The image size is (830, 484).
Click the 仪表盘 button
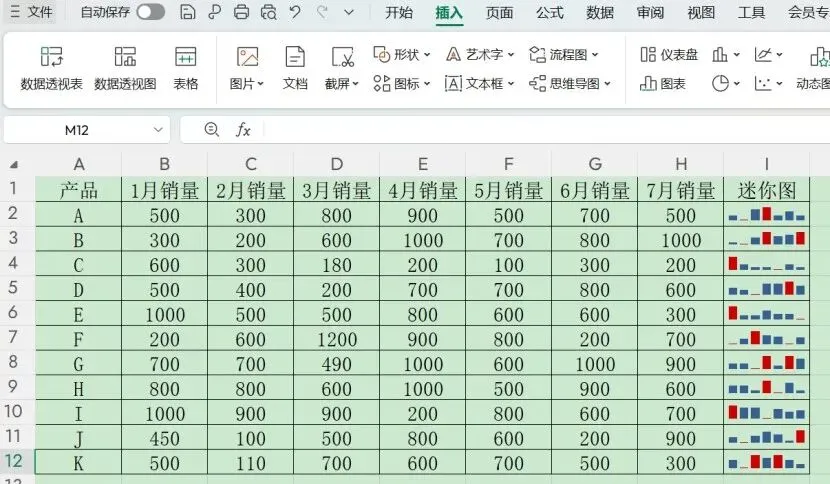669,54
